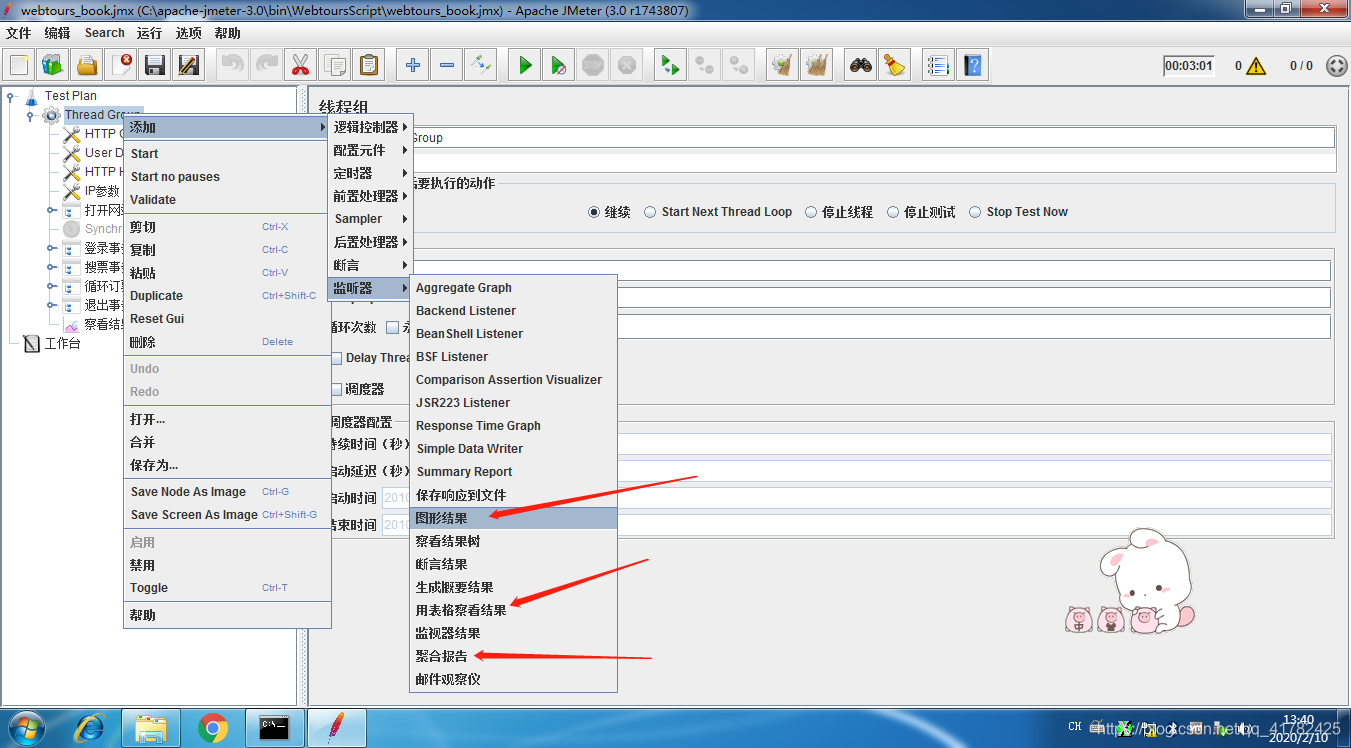Expand the 循环订 tree node handle

point(50,286)
